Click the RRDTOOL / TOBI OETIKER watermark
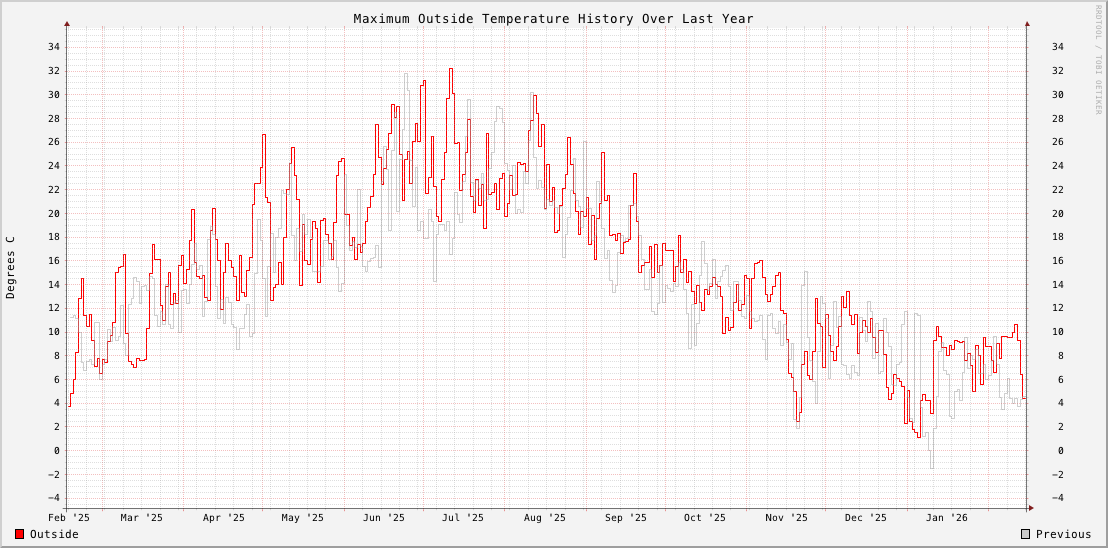1108x548 pixels. pos(1097,60)
